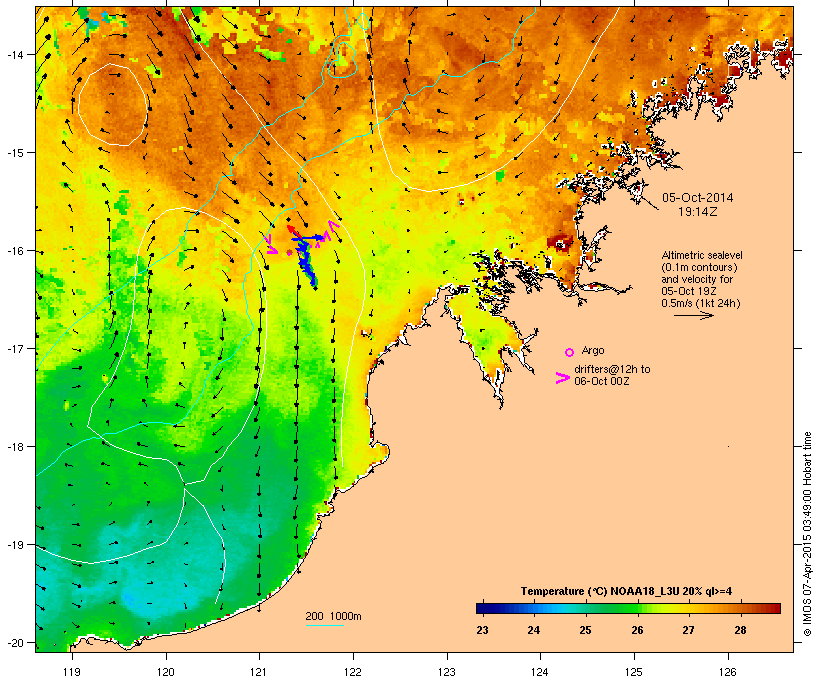The image size is (820, 680).
Task: Click latitude axis label -17
Action: (x=15, y=348)
